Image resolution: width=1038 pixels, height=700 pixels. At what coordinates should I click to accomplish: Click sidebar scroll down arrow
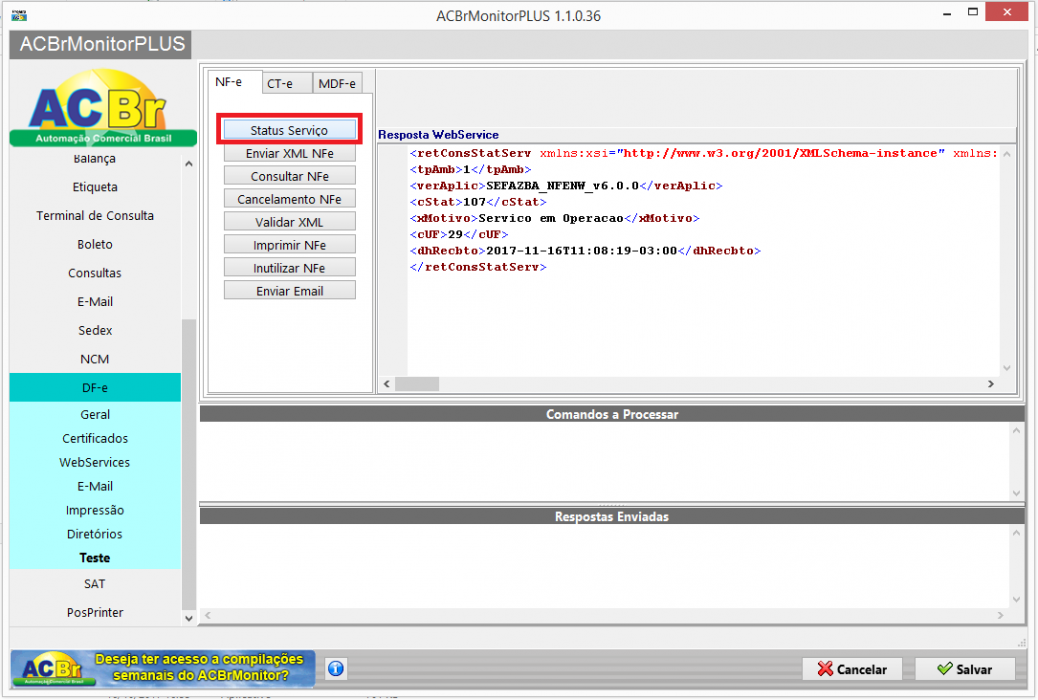pyautogui.click(x=189, y=618)
